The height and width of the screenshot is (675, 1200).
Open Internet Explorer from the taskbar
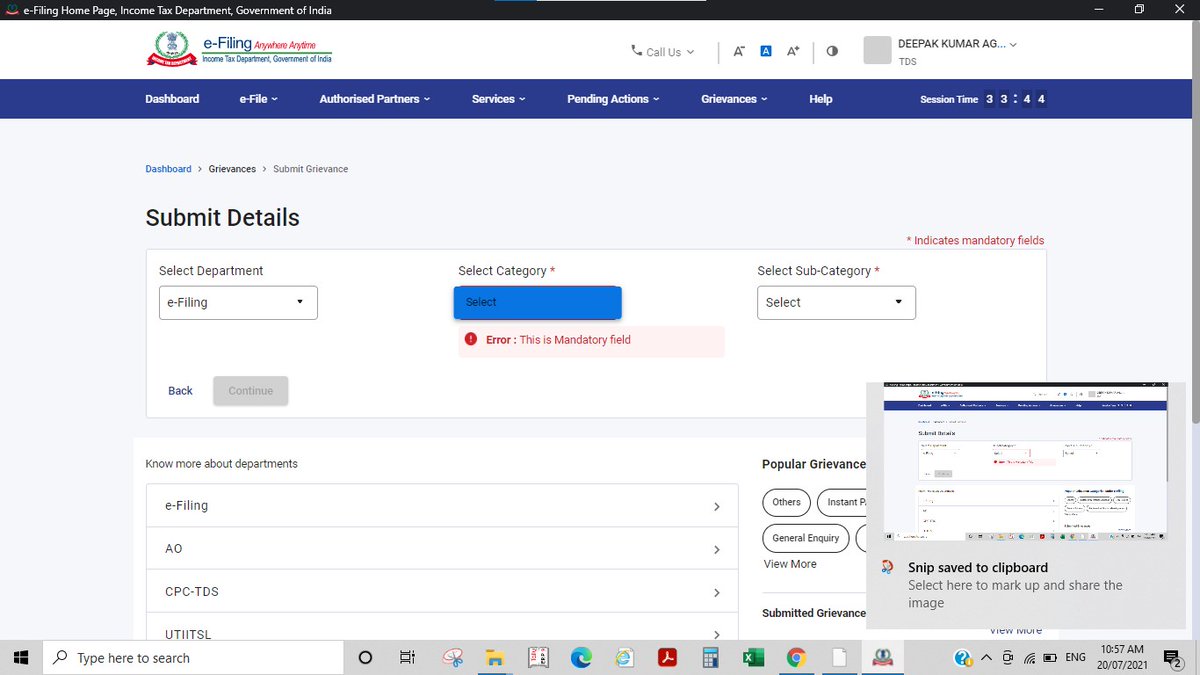pos(624,657)
